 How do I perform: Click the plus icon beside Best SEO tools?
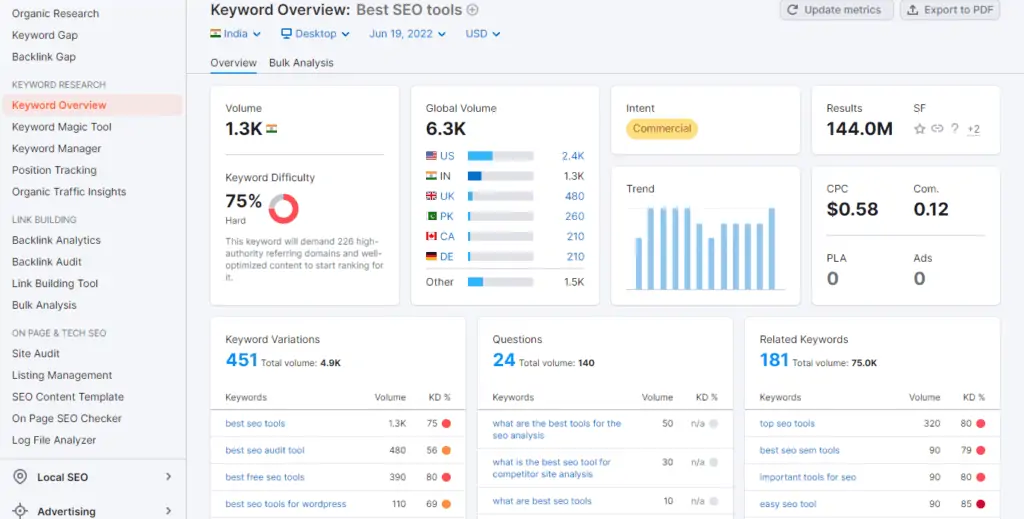pos(473,10)
